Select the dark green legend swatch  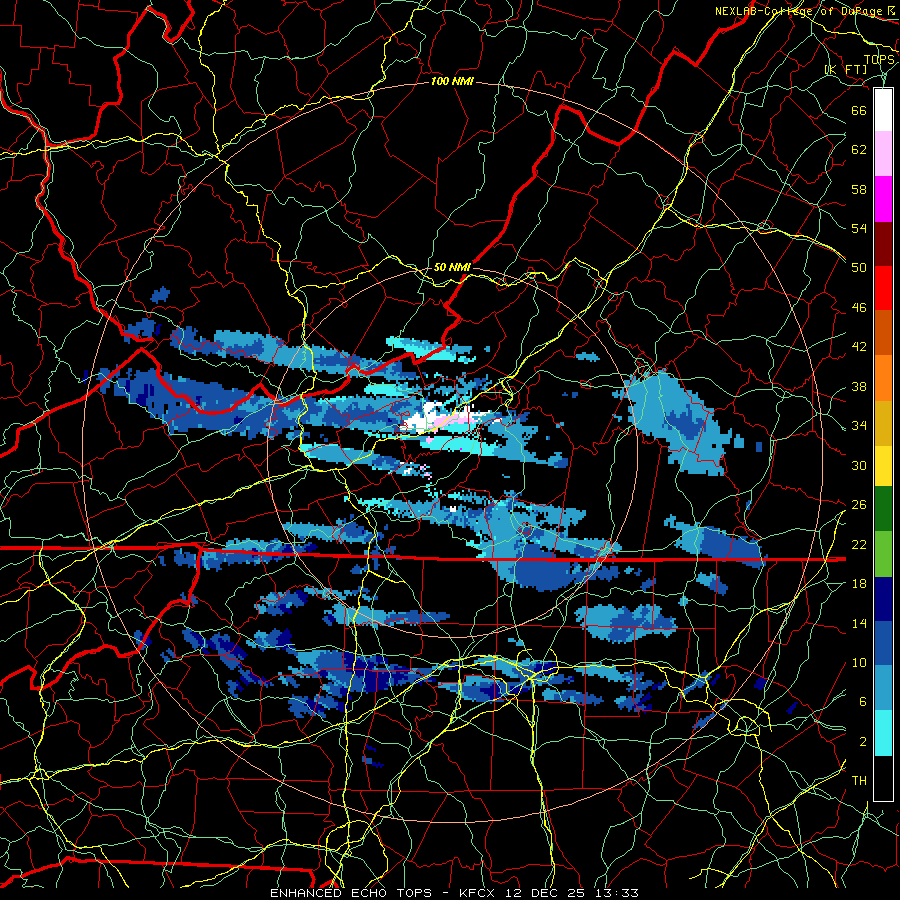click(883, 509)
